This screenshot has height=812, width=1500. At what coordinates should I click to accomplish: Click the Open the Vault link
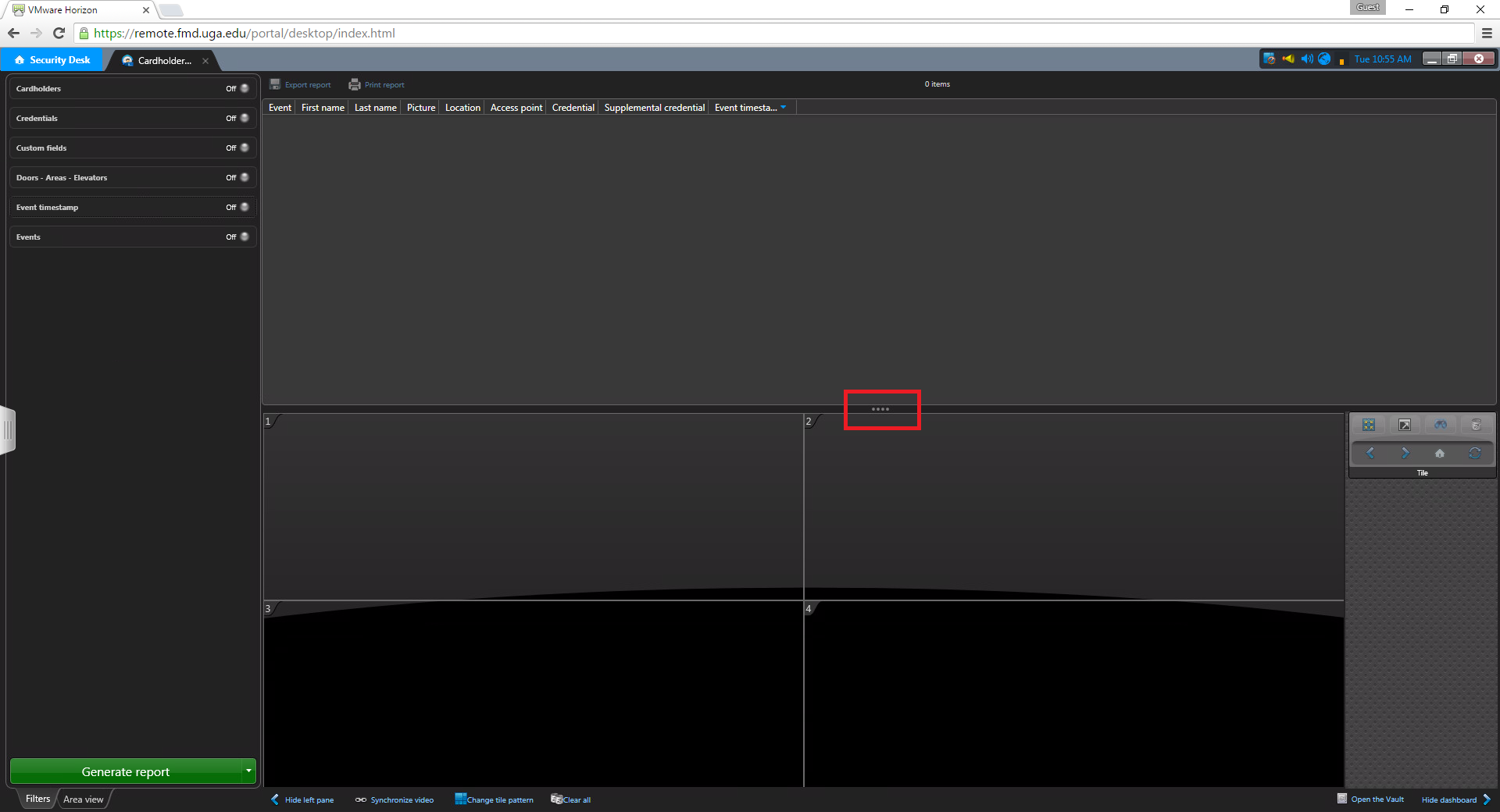[x=1377, y=800]
